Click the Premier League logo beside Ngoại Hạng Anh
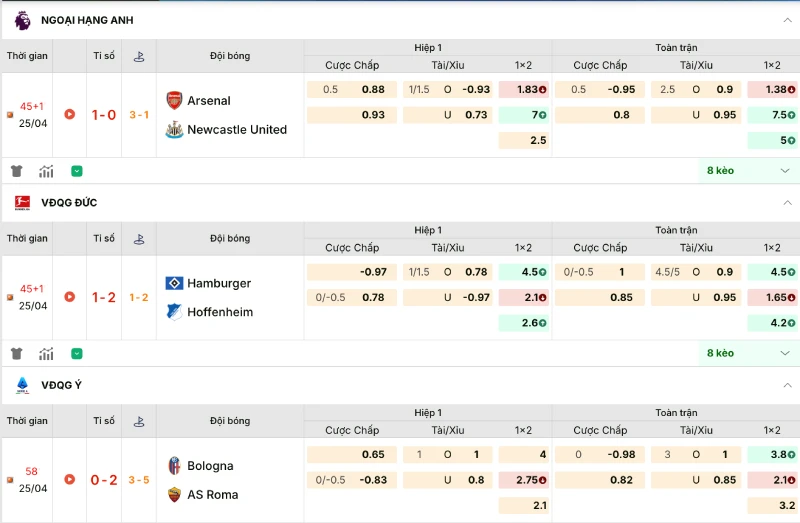Viewport: 800px width, 523px height. point(22,20)
